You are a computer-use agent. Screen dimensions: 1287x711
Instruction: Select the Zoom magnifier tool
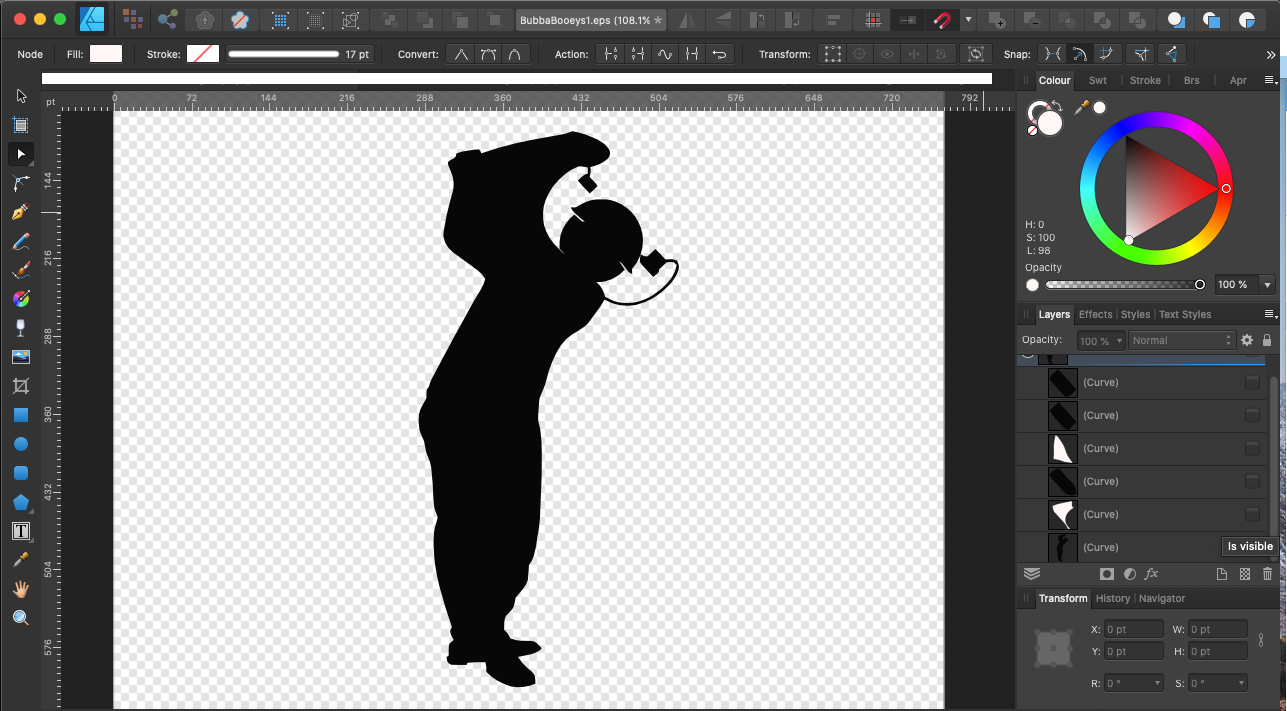[21, 618]
